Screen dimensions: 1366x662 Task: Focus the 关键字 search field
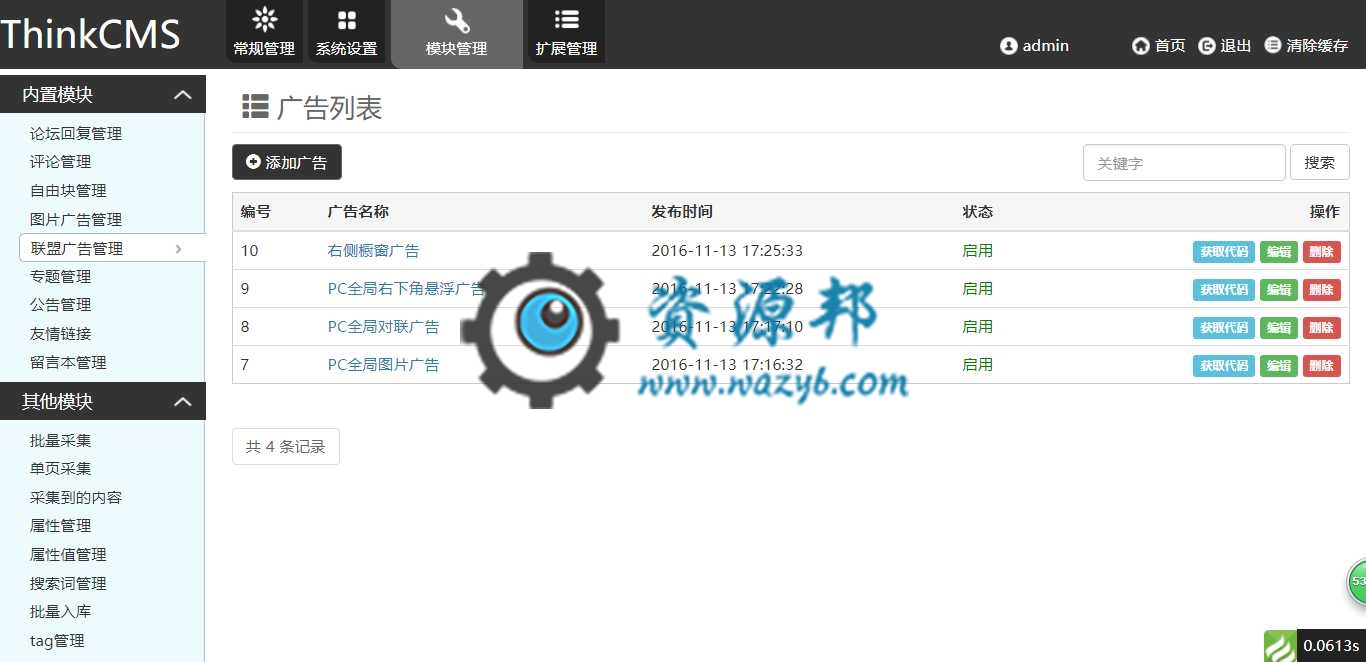pos(1184,163)
